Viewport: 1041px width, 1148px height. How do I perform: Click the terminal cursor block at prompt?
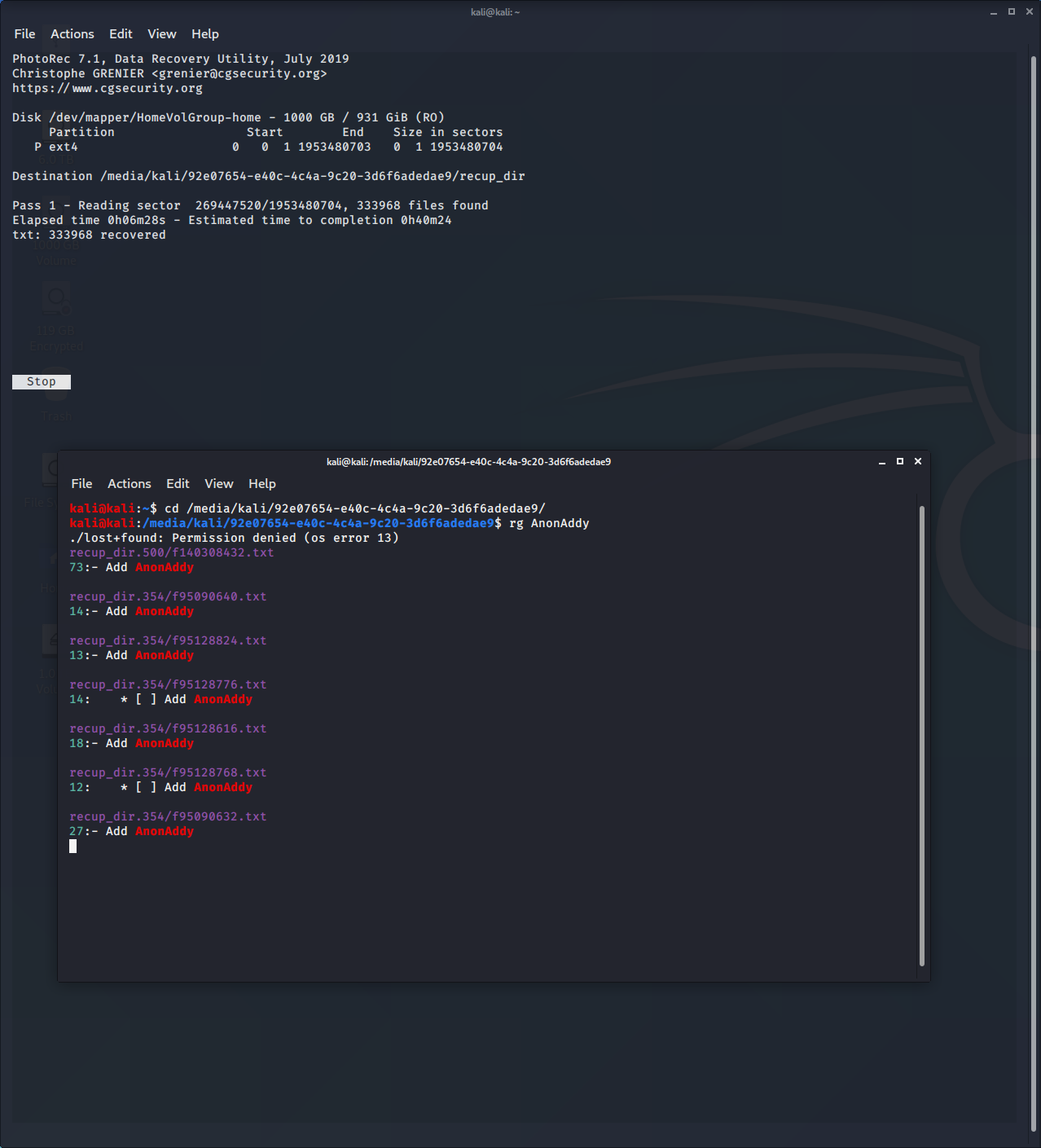(73, 847)
